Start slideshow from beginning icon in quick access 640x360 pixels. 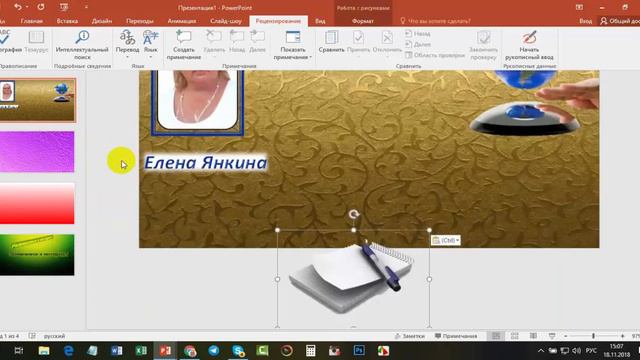64,7
